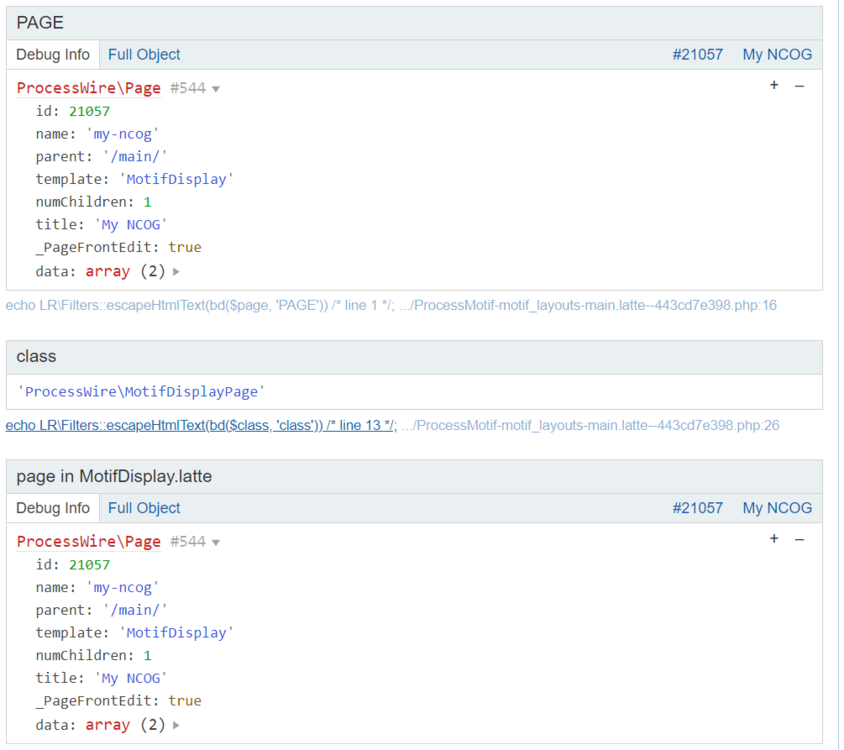
Task: Click the − icon in MotifDisplay.latte dump panel
Action: [x=797, y=539]
